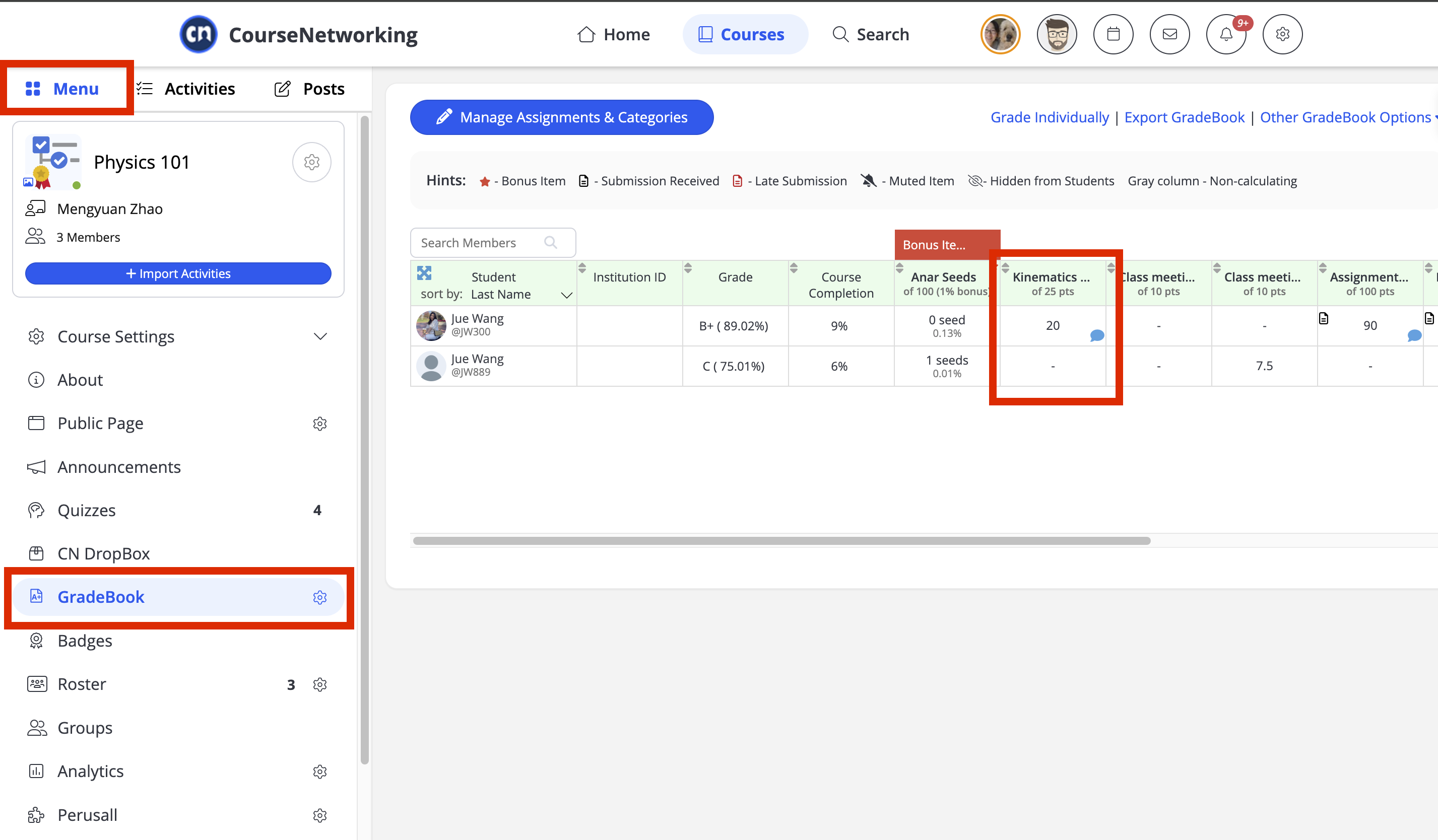Click the Kinematics score cell showing 20

(1052, 326)
